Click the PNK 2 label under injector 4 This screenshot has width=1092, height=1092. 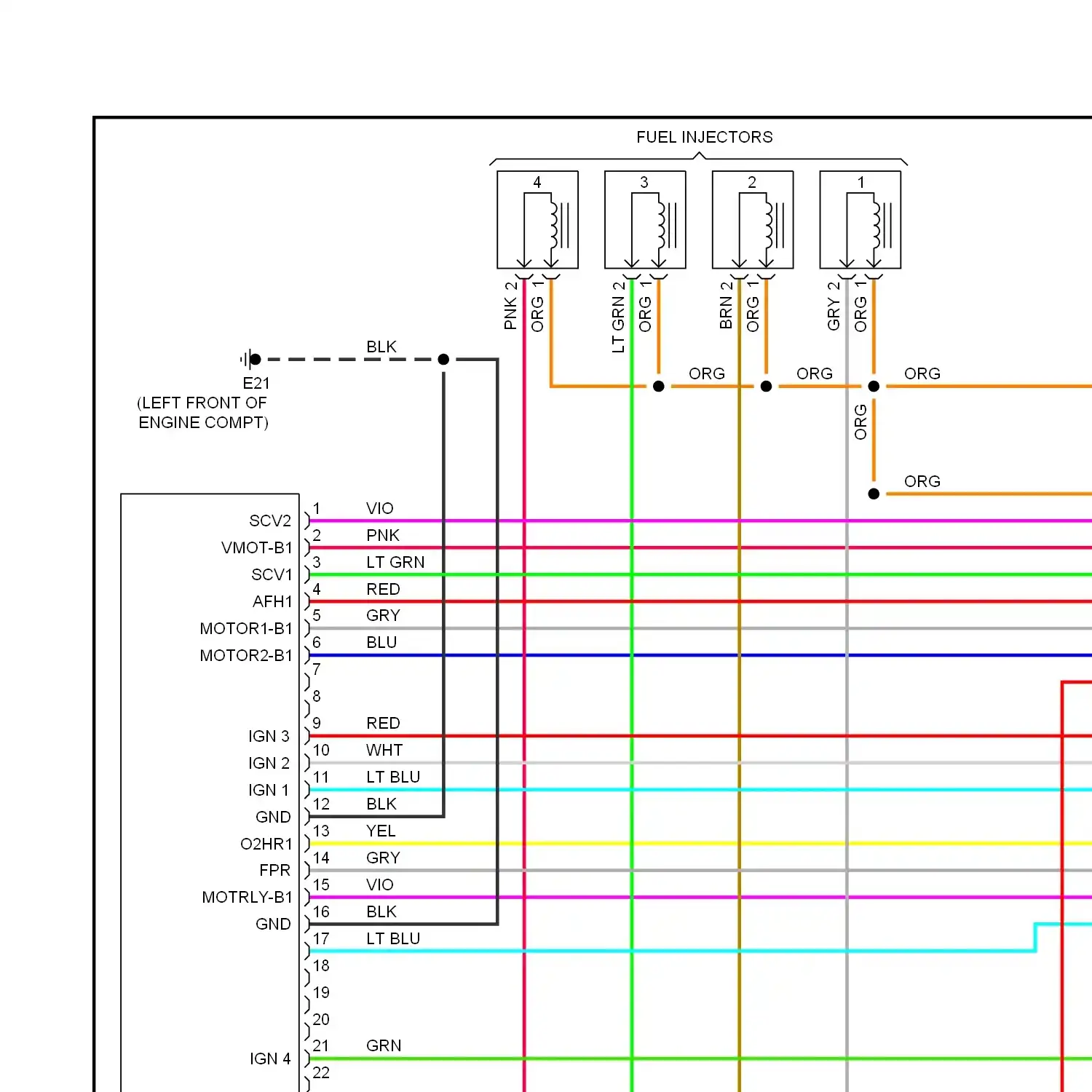click(x=510, y=305)
